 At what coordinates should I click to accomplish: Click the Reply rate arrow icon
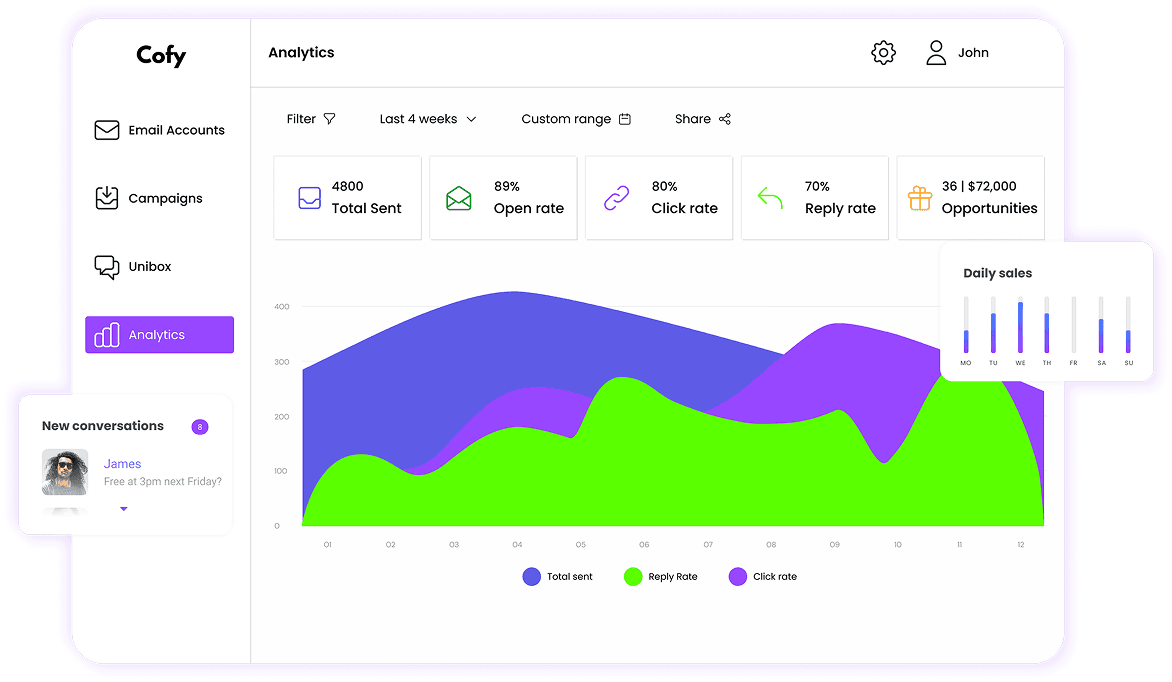tap(769, 197)
